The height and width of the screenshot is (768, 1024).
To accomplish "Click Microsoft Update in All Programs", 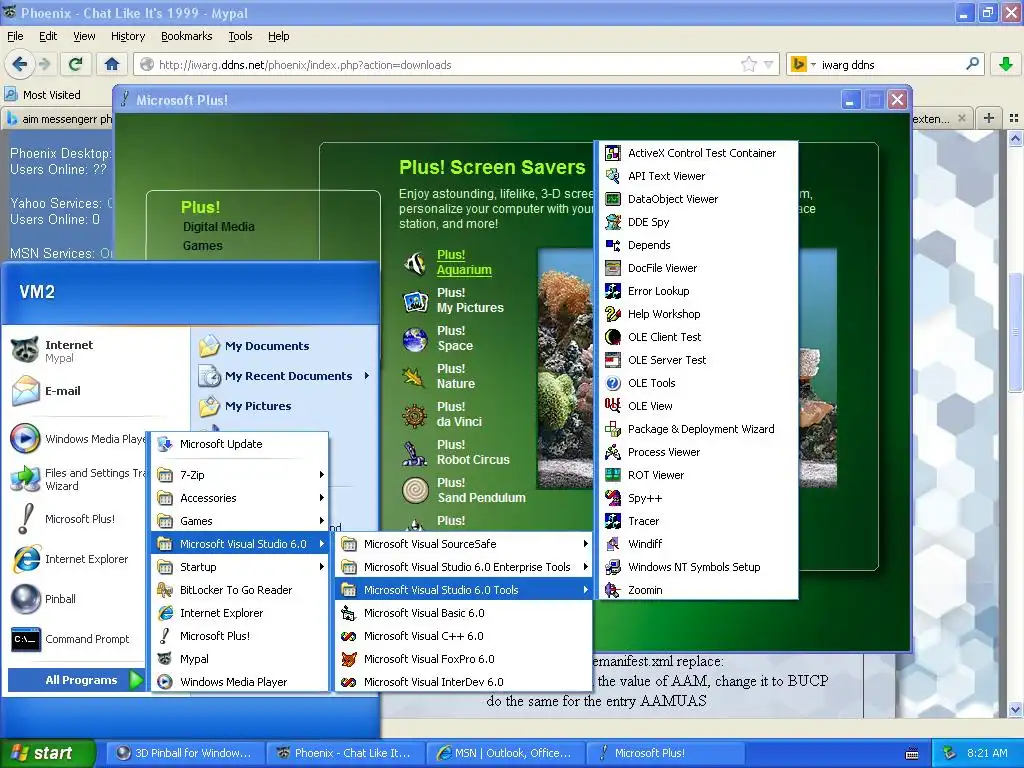I will click(x=240, y=444).
